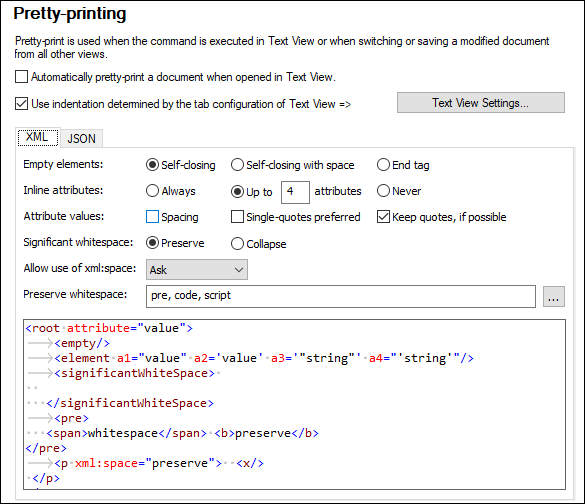Select Collapse for significant whitespace
The image size is (585, 504).
(x=237, y=244)
